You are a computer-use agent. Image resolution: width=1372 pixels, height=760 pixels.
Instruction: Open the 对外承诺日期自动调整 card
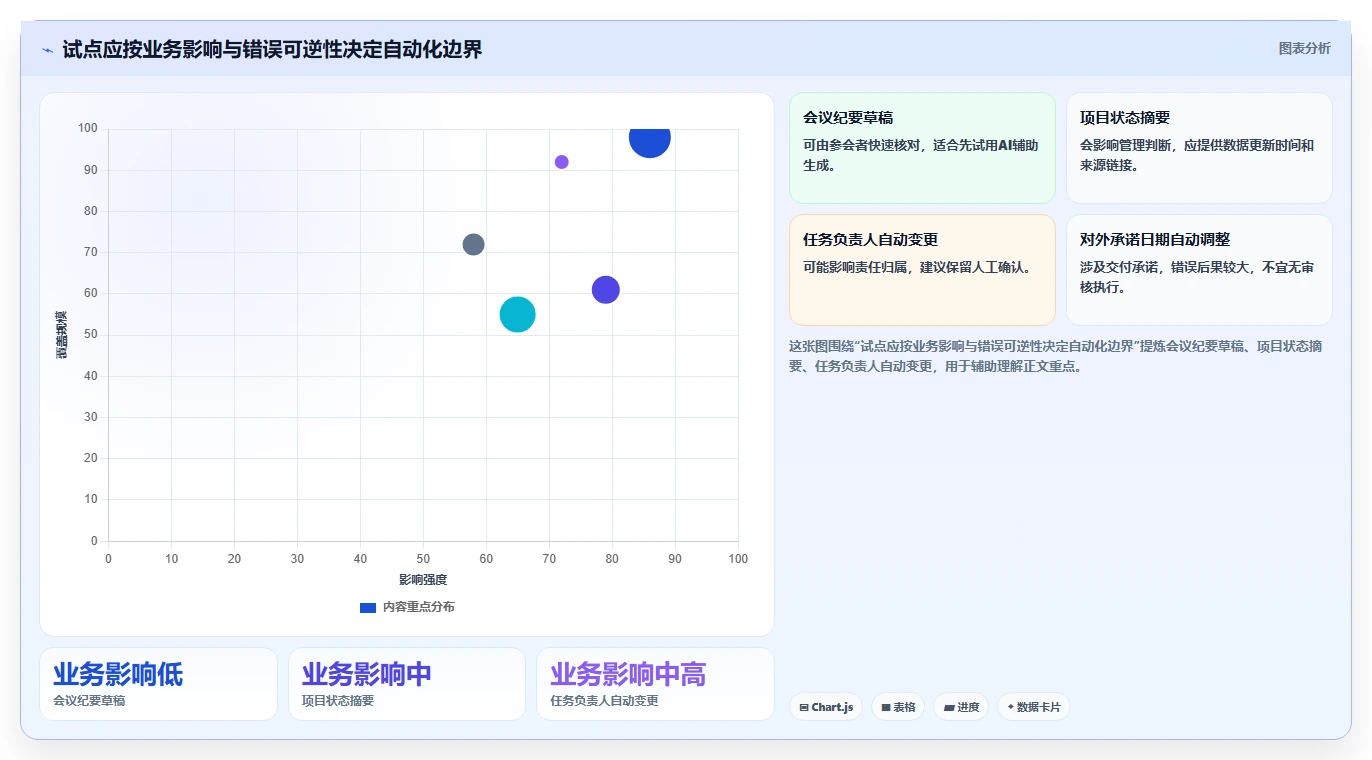(x=1199, y=270)
